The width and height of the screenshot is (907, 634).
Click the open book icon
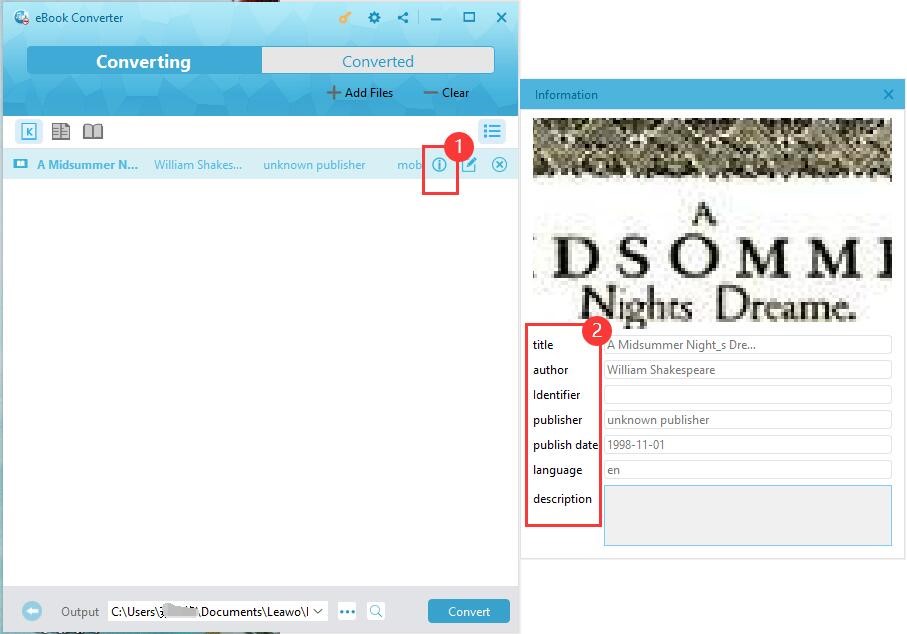[x=93, y=132]
